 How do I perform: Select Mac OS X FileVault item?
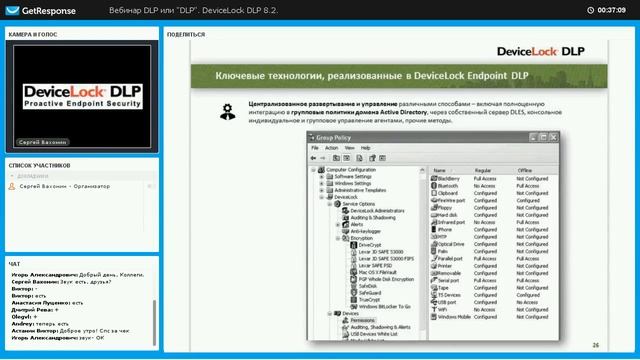pos(378,272)
